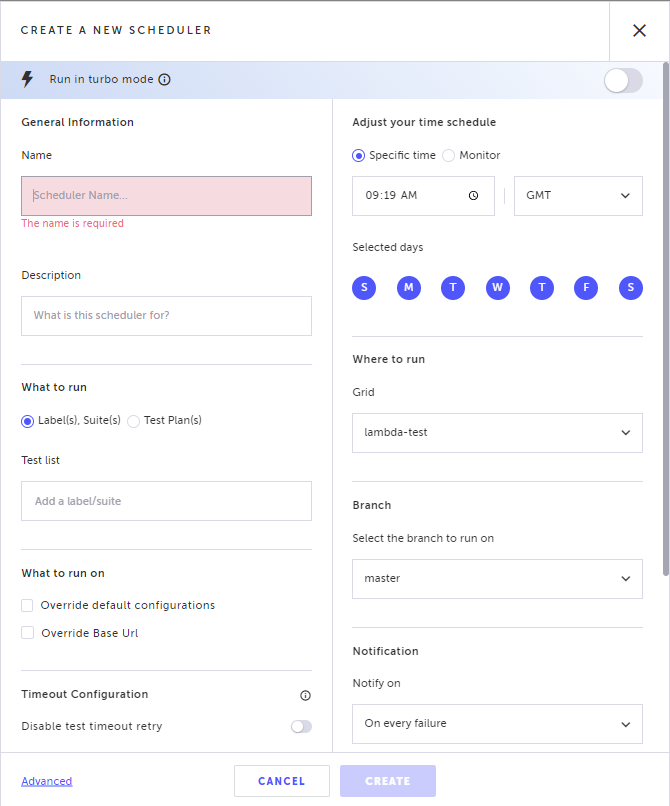Click the turbo mode info icon

coord(165,80)
